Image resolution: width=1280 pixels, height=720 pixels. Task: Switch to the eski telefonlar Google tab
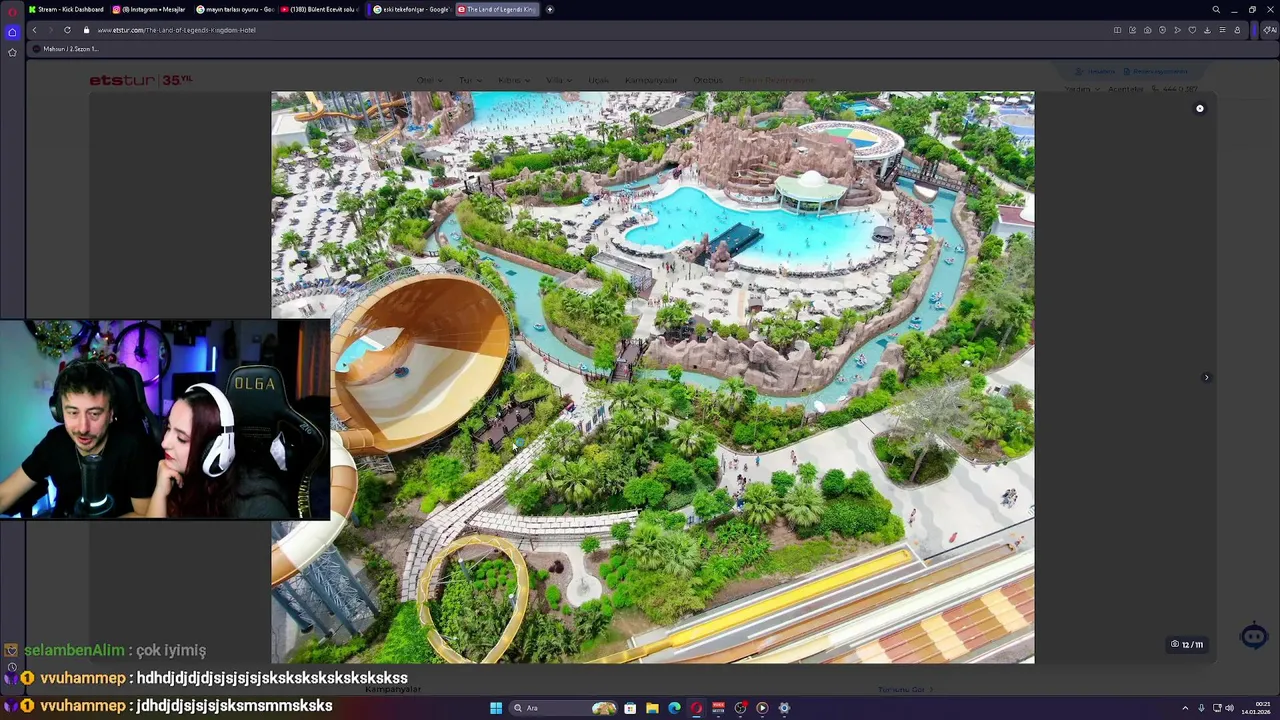[411, 10]
